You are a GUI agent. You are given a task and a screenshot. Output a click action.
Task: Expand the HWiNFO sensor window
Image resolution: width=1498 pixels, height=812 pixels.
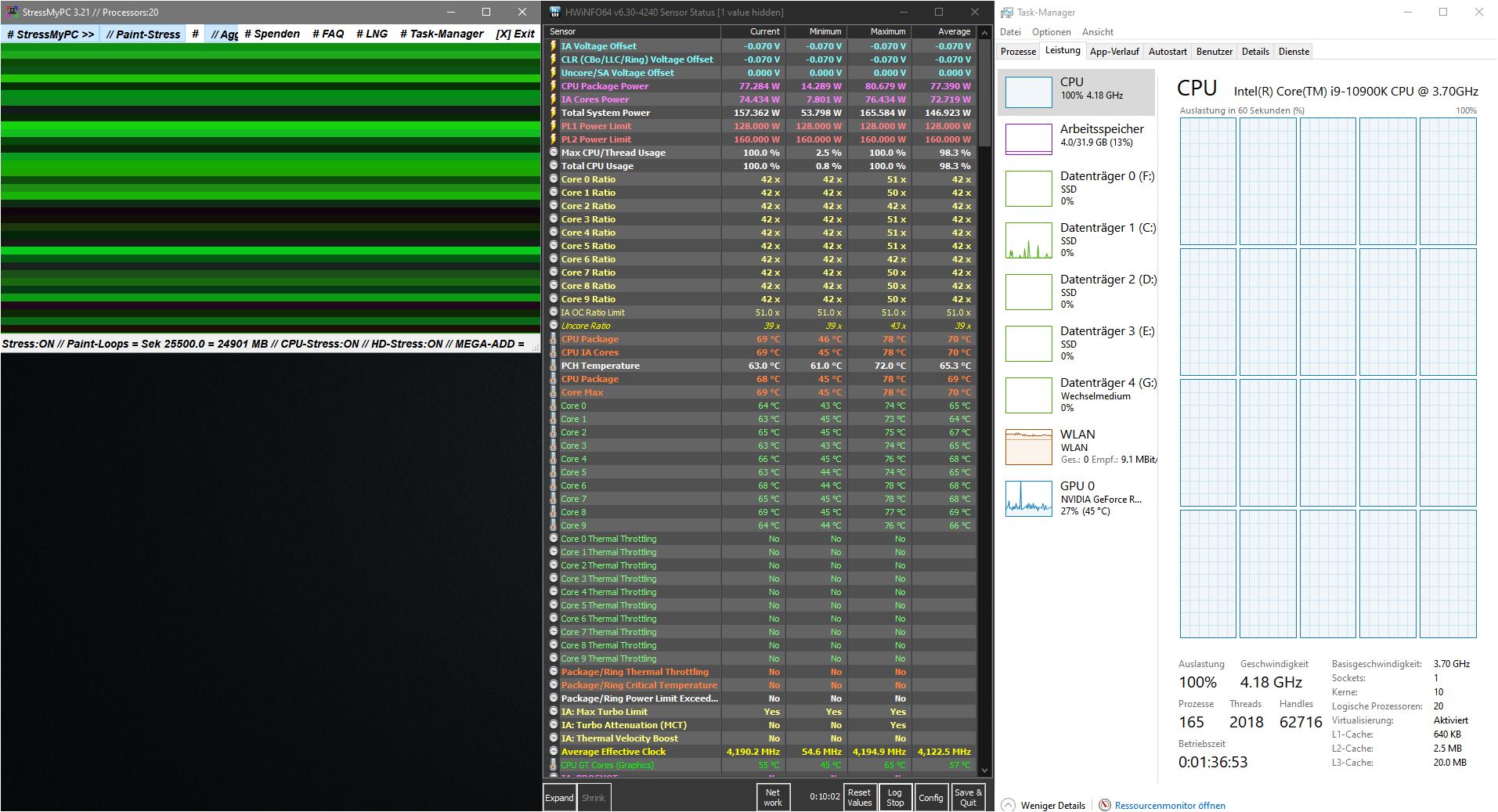pyautogui.click(x=558, y=796)
